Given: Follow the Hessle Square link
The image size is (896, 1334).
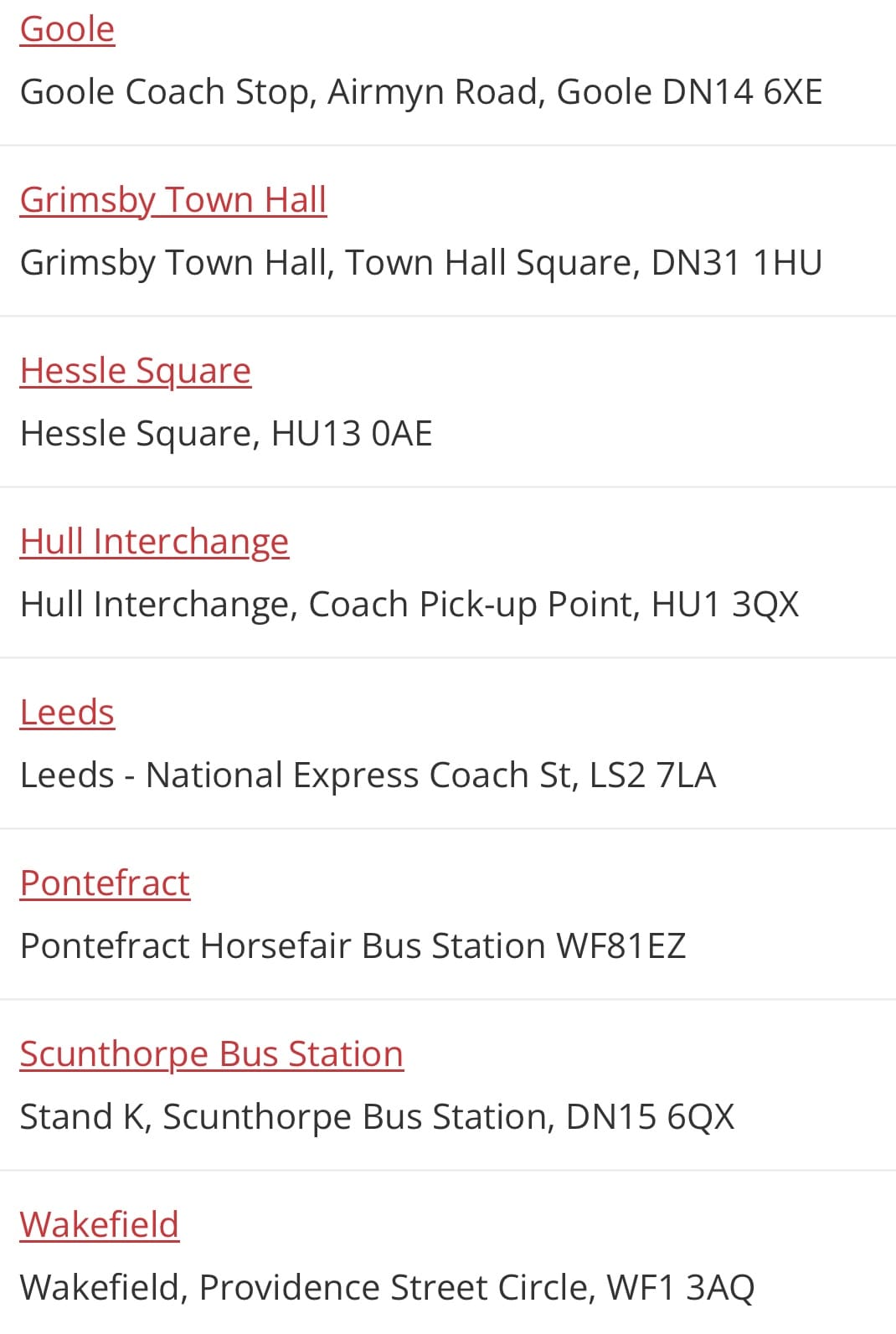Looking at the screenshot, I should click(x=136, y=371).
